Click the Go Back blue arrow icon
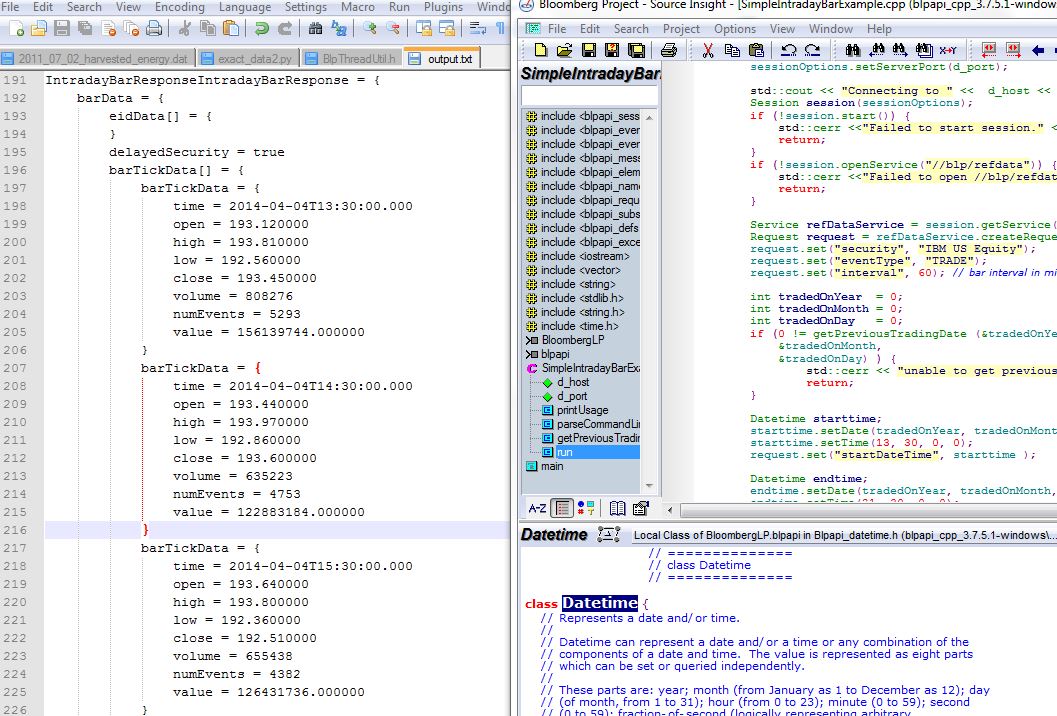 tap(1038, 51)
